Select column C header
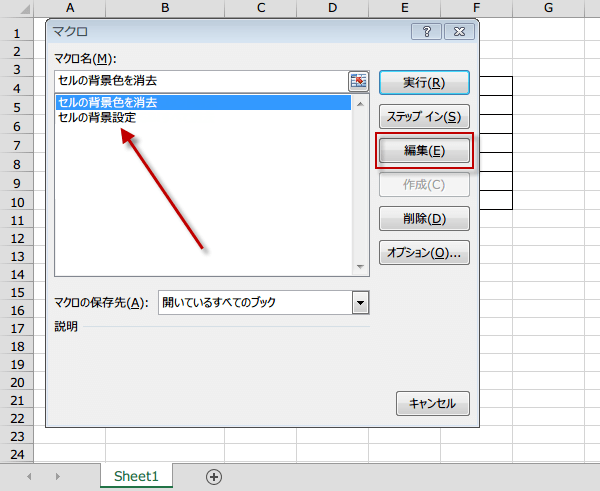 261,8
